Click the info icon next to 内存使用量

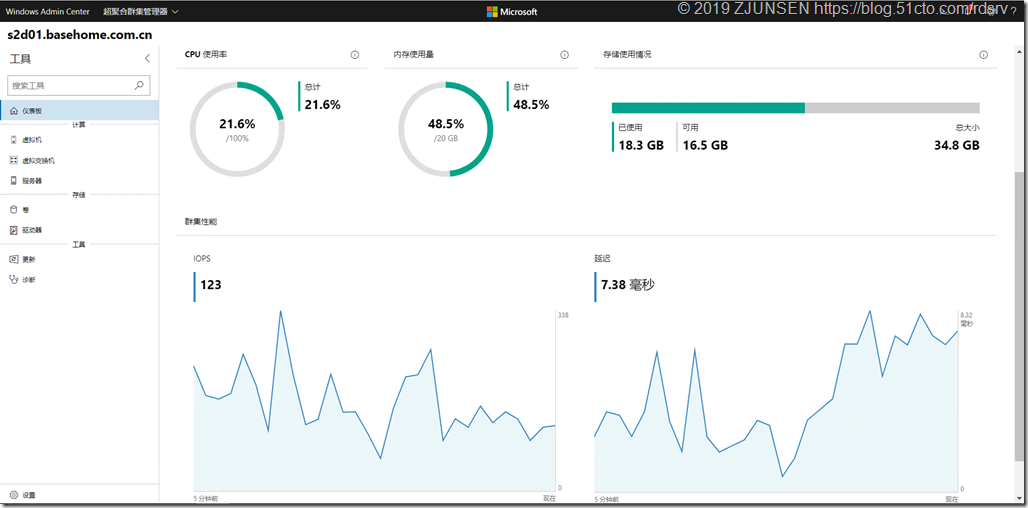coord(564,55)
